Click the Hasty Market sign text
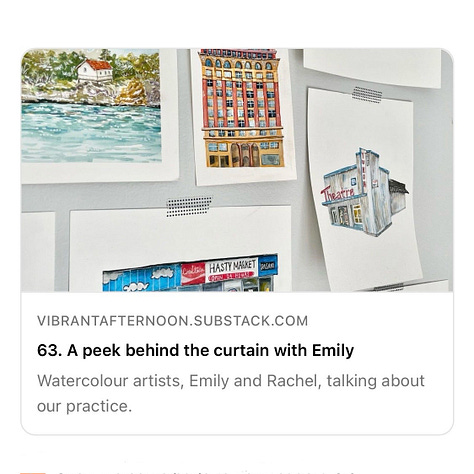Screen dimensions: 474x474 coord(232,266)
